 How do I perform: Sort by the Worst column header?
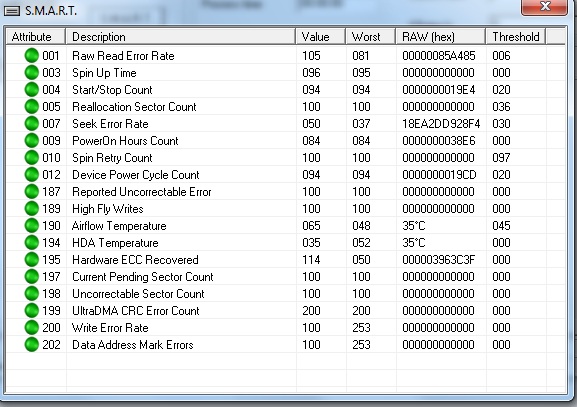point(371,37)
